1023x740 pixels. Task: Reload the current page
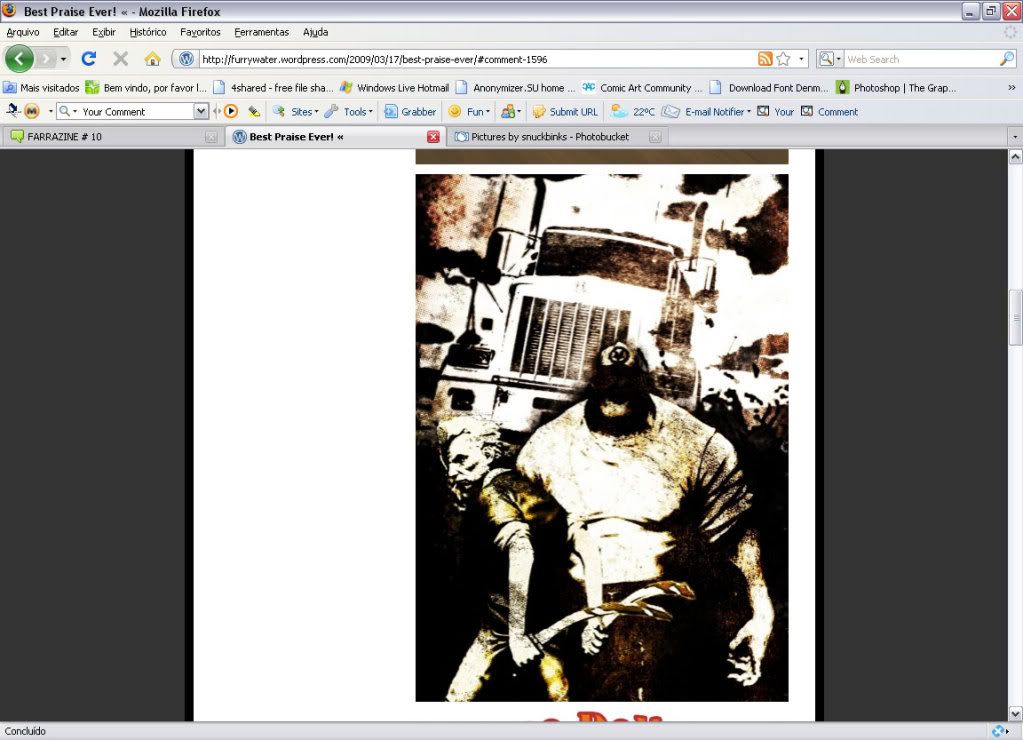coord(89,59)
